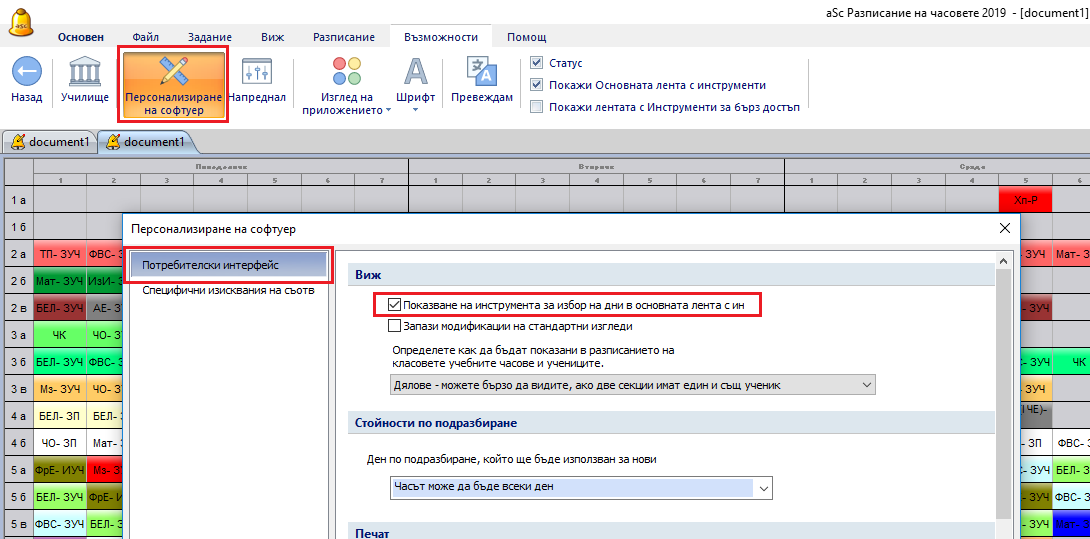This screenshot has width=1090, height=539.
Task: Click the red Хп-Р lesson cell
Action: (x=1025, y=200)
